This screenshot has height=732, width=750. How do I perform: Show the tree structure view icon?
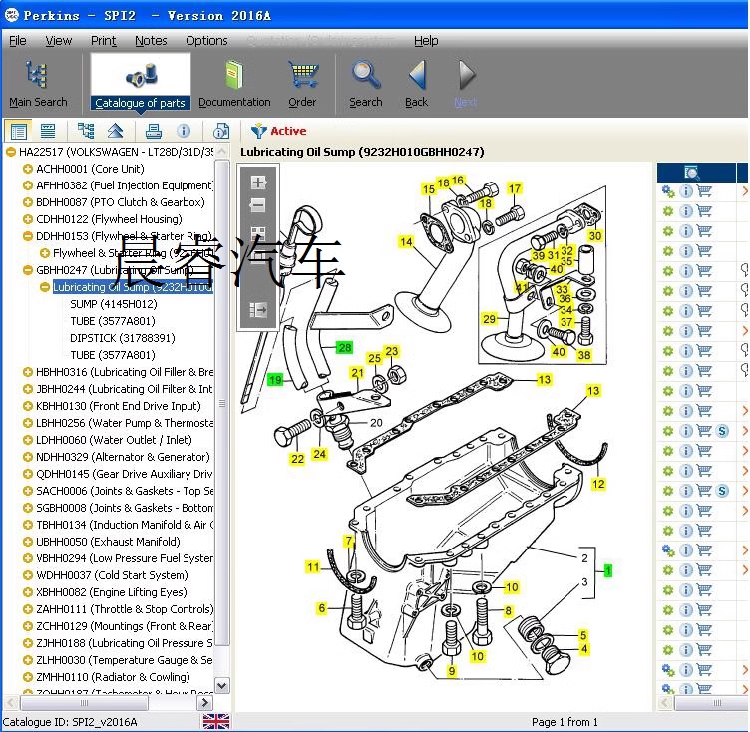coord(86,131)
